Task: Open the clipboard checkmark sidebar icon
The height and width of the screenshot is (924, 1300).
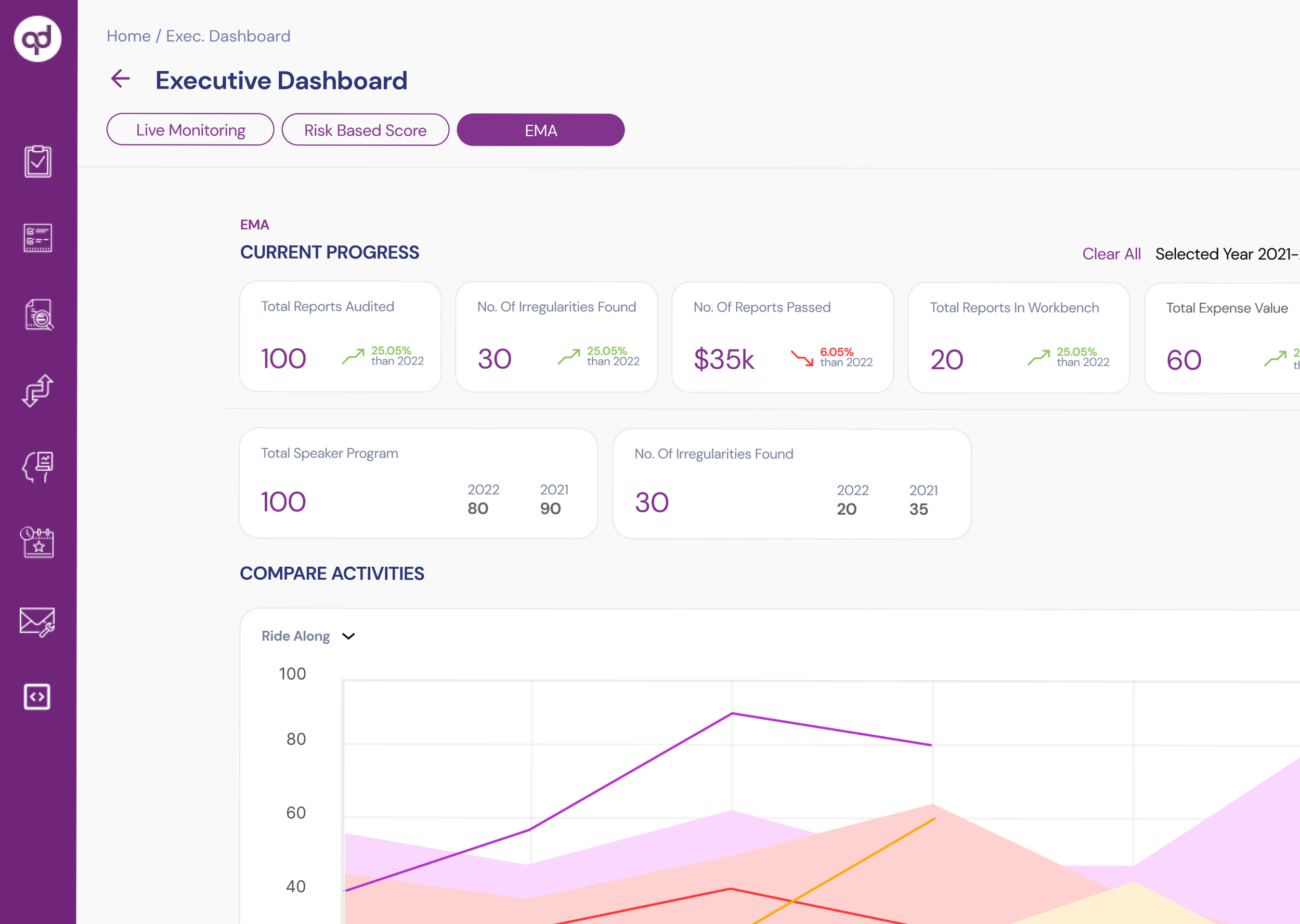Action: (37, 162)
